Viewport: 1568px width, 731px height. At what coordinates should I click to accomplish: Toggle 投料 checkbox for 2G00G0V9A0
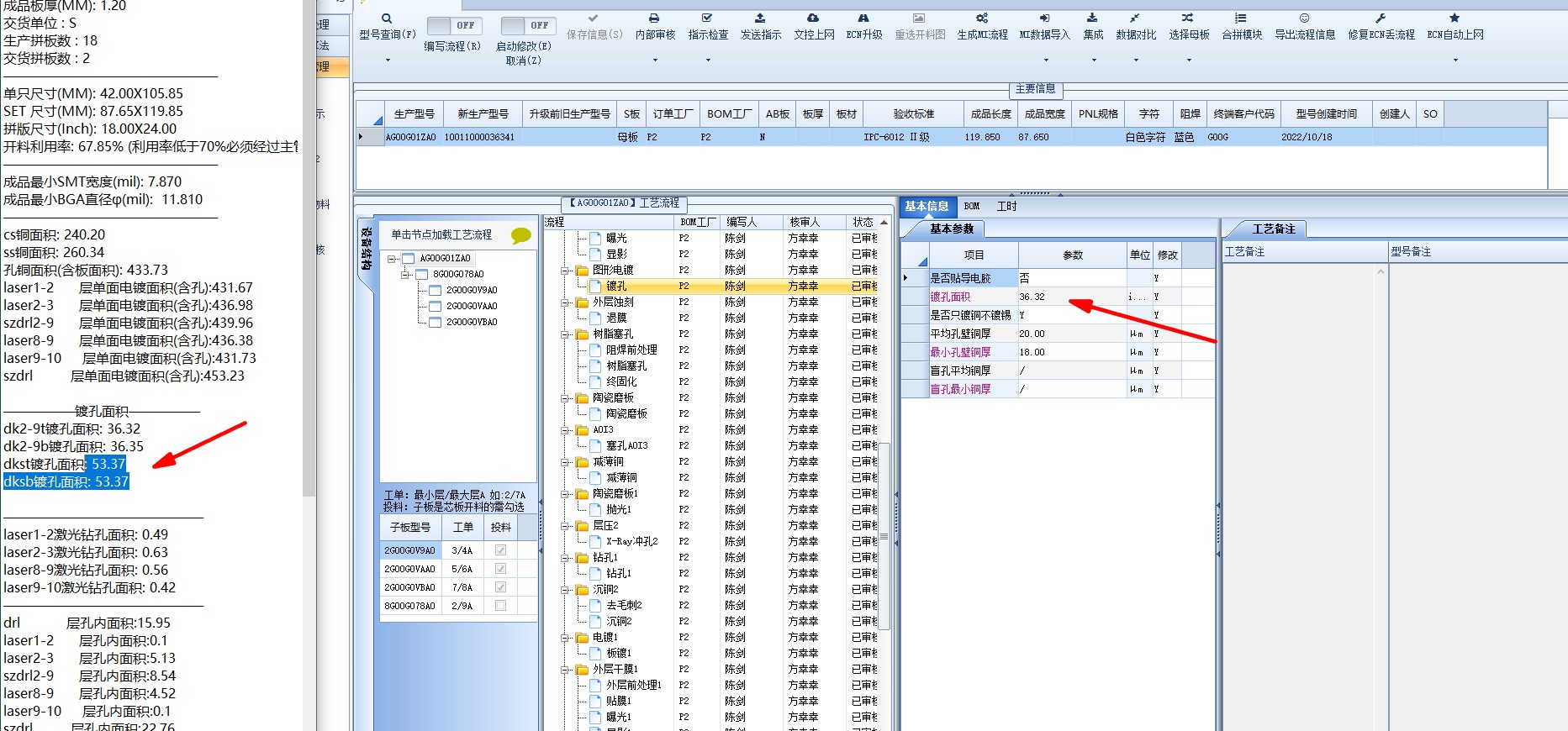click(501, 550)
